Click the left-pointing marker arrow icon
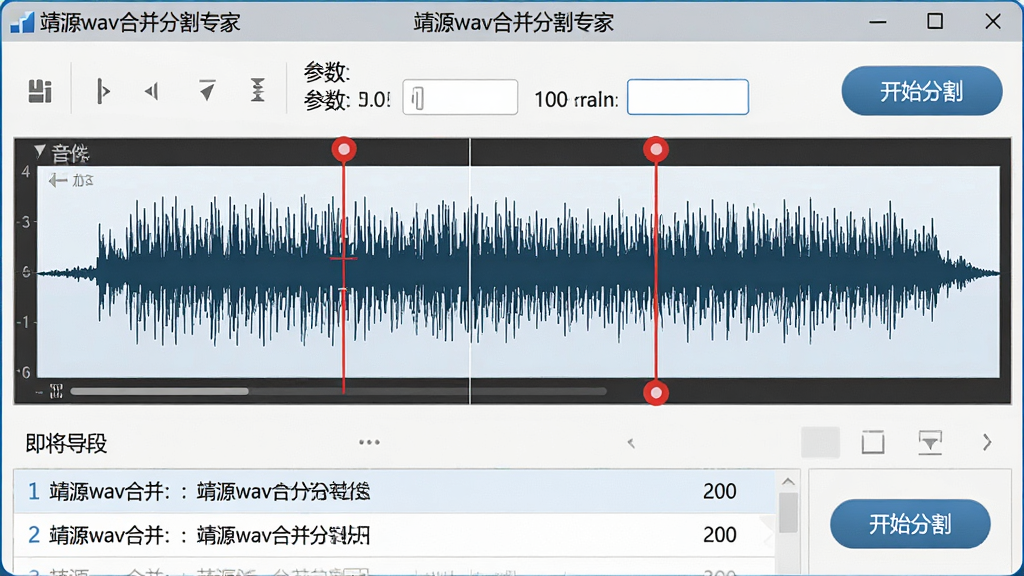Image resolution: width=1024 pixels, height=576 pixels. pyautogui.click(x=152, y=91)
